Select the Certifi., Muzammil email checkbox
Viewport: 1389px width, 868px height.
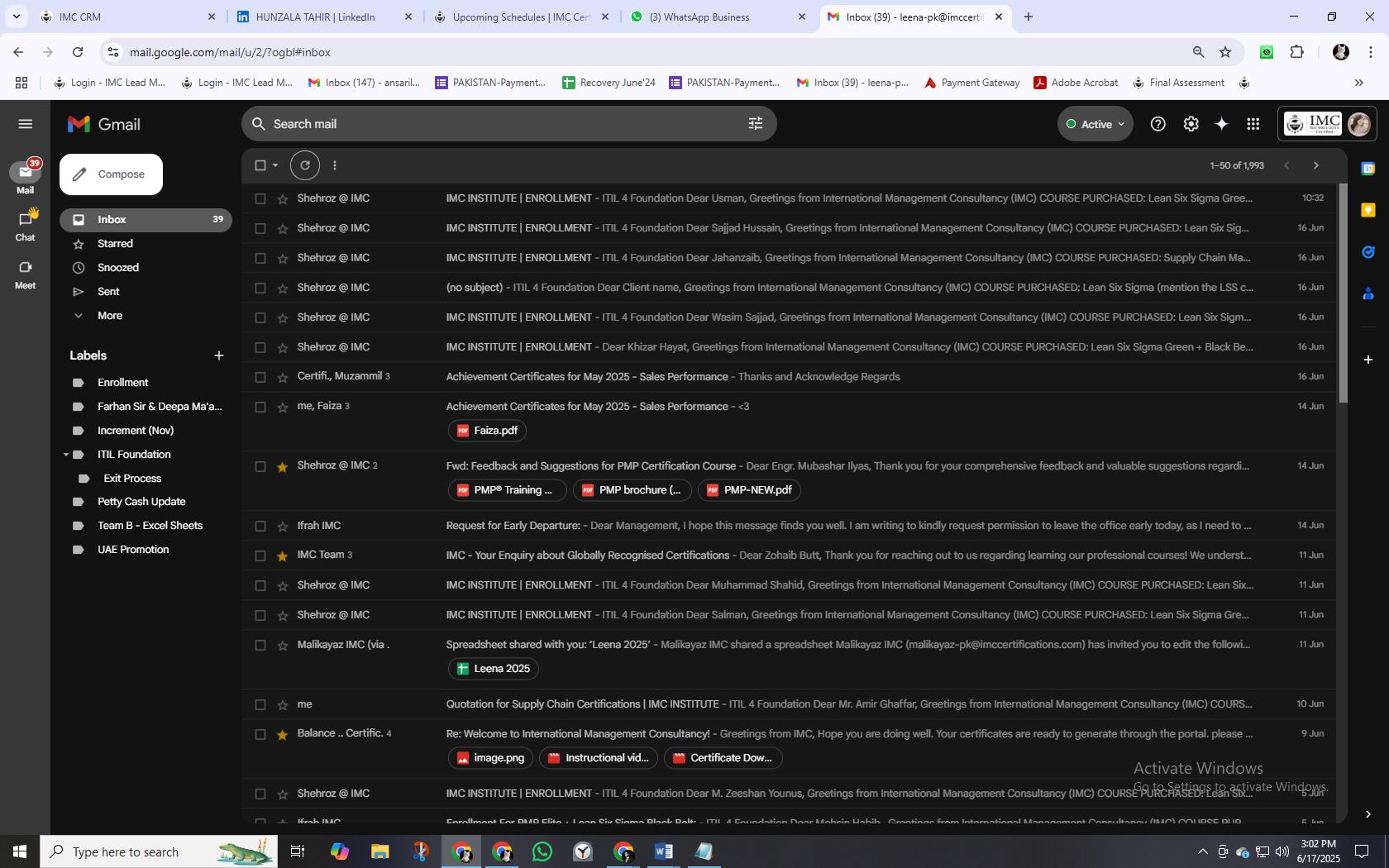coord(260,377)
